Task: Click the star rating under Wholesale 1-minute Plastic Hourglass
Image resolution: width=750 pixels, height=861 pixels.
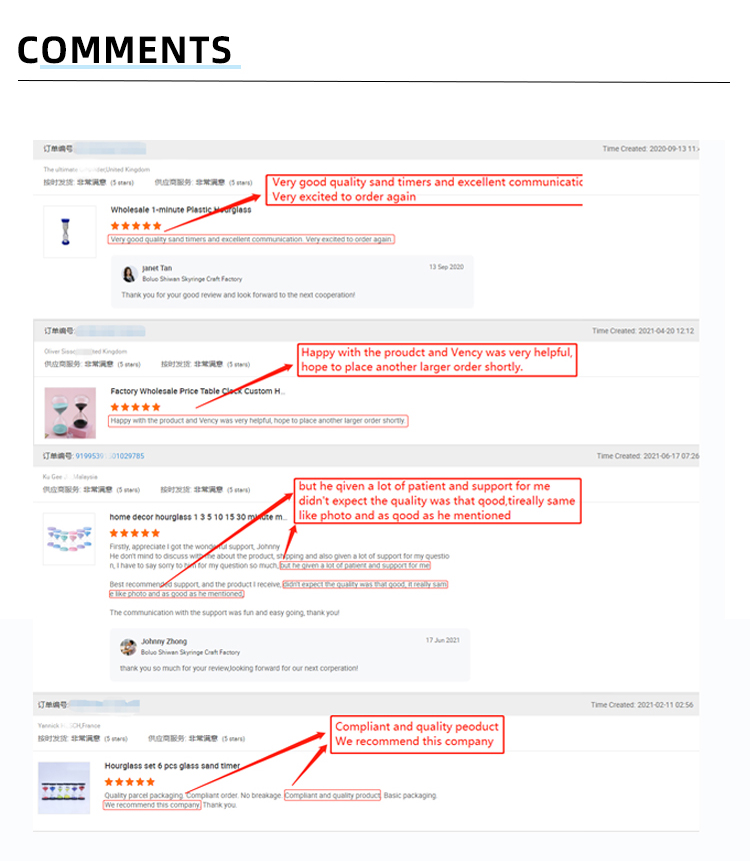Action: tap(136, 226)
